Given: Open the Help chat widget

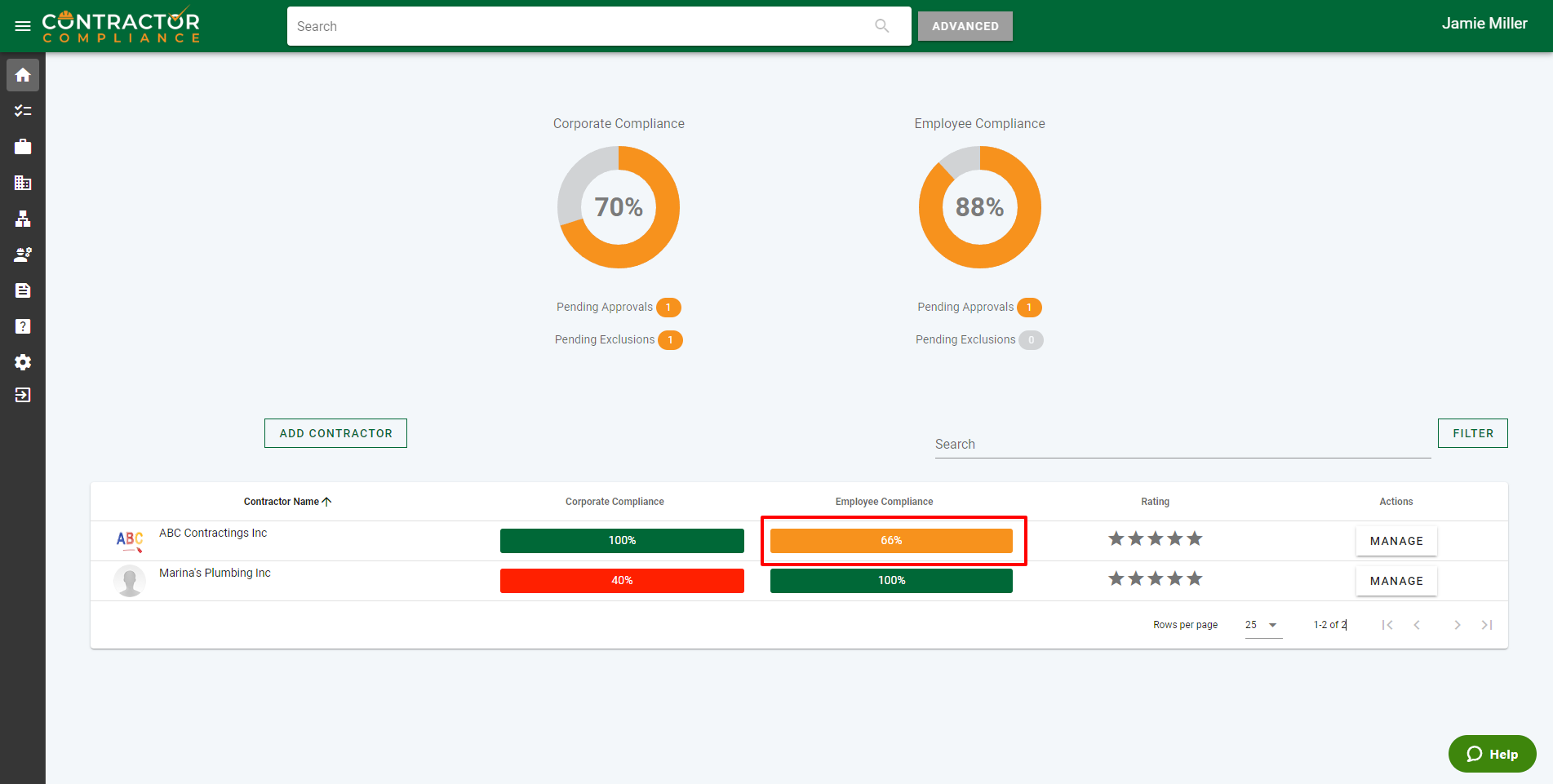Looking at the screenshot, I should pyautogui.click(x=1492, y=754).
